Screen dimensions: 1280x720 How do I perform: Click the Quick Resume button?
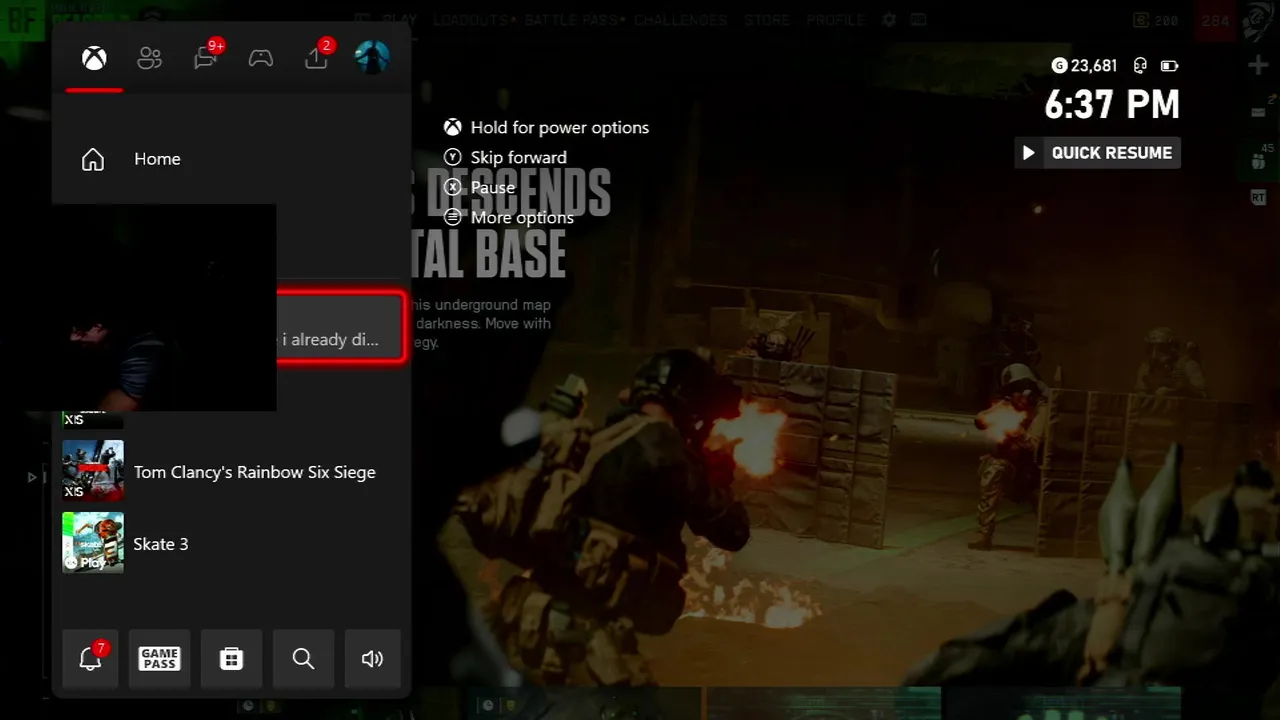point(1097,153)
